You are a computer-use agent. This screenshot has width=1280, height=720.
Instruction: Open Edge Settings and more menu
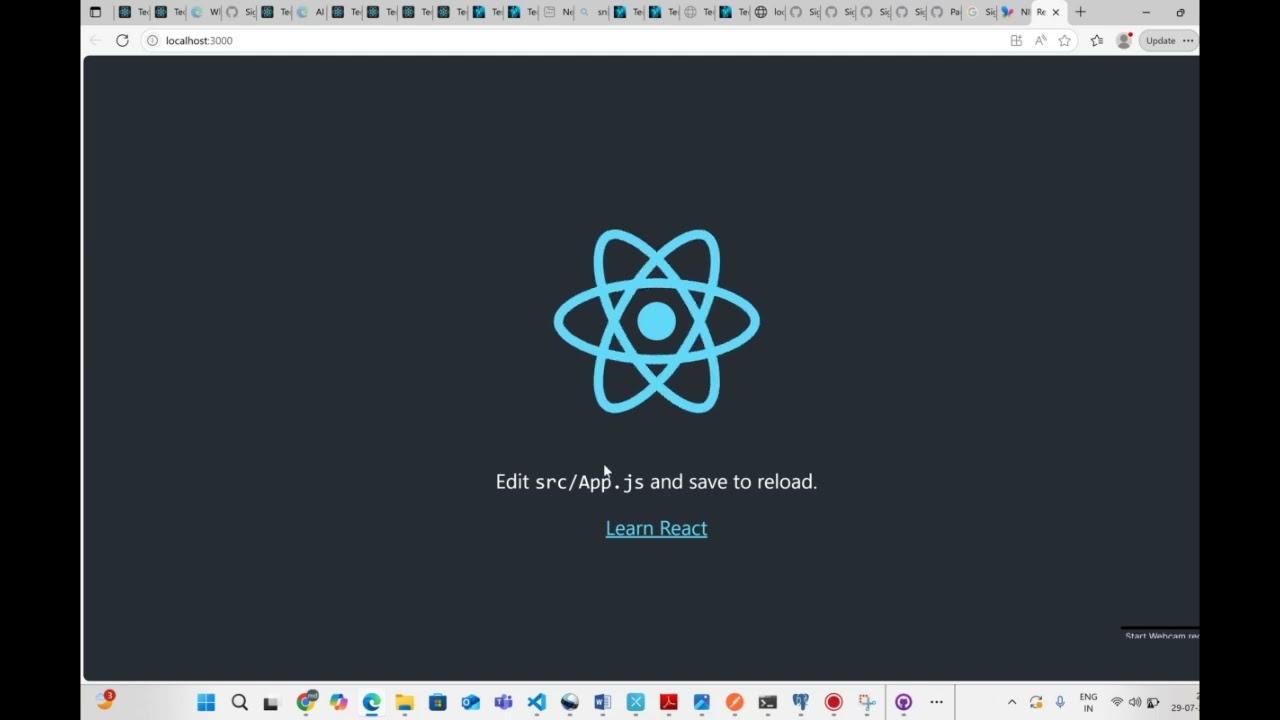pyautogui.click(x=1188, y=41)
